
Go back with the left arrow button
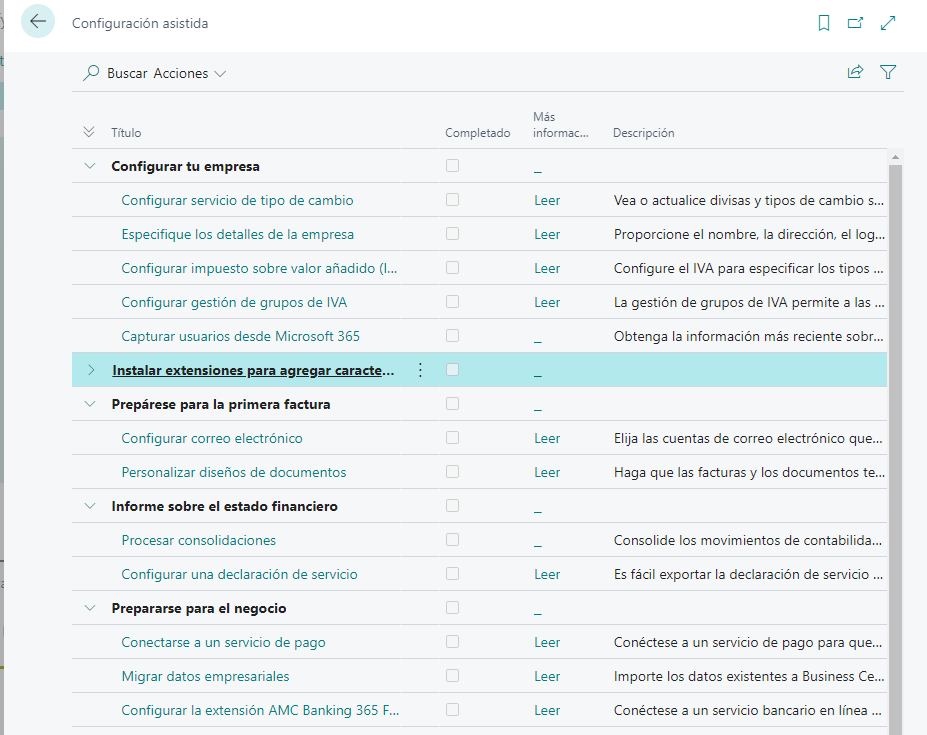[38, 21]
